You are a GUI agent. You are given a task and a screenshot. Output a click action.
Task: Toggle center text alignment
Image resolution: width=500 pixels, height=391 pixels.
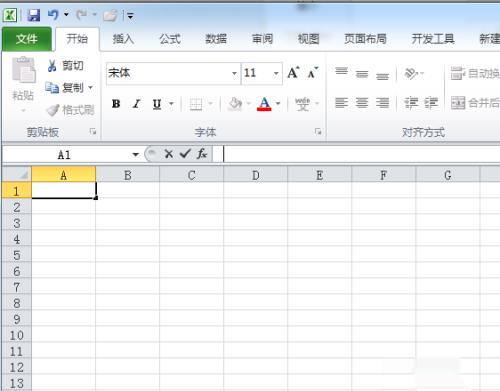pyautogui.click(x=362, y=103)
